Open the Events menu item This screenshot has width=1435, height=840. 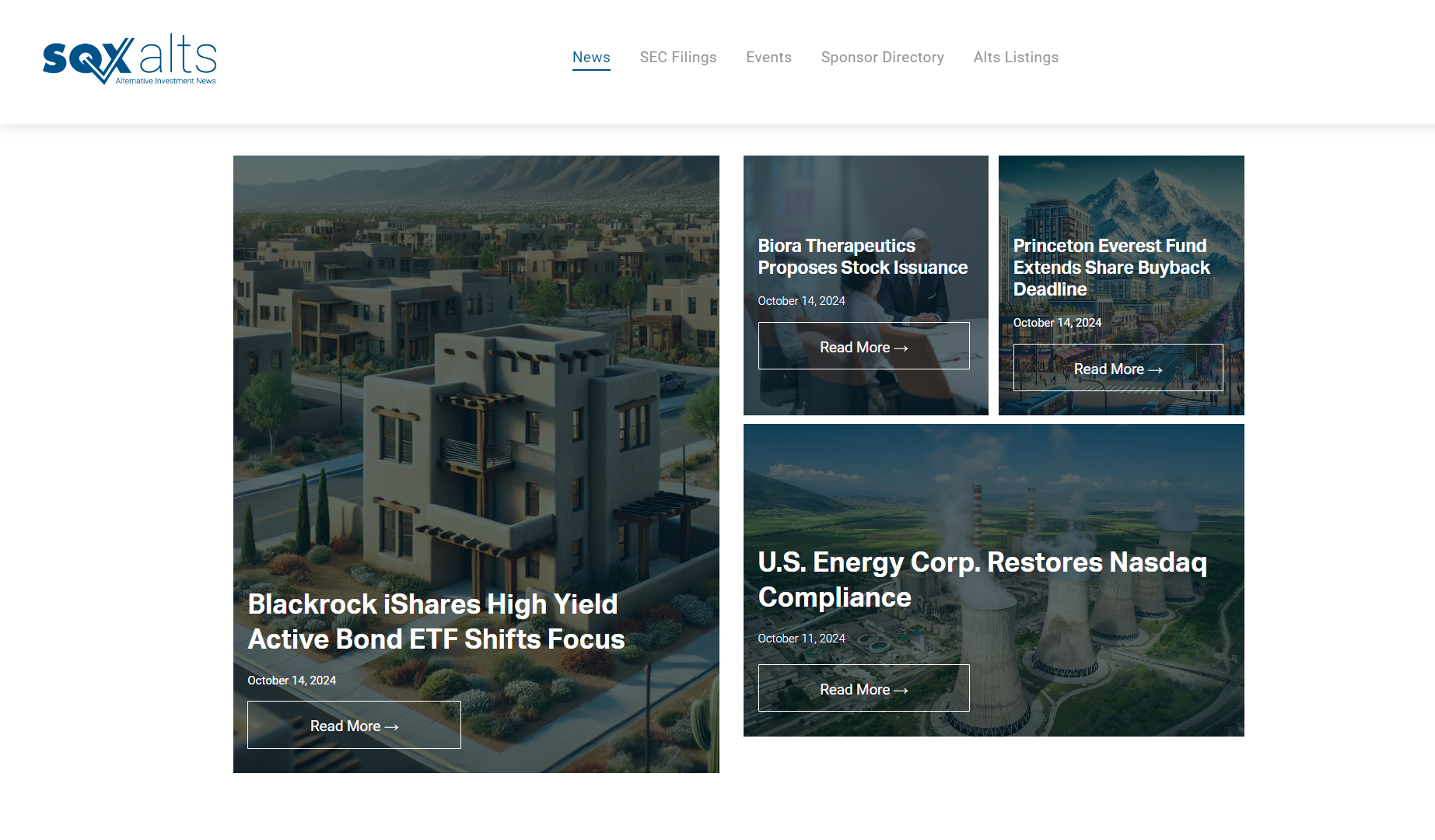coord(768,58)
